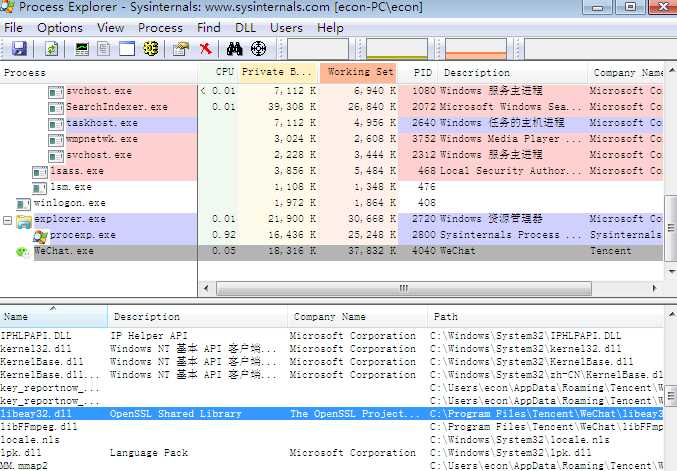Click the Save toolbar icon
This screenshot has height=471, width=677.
tap(19, 49)
